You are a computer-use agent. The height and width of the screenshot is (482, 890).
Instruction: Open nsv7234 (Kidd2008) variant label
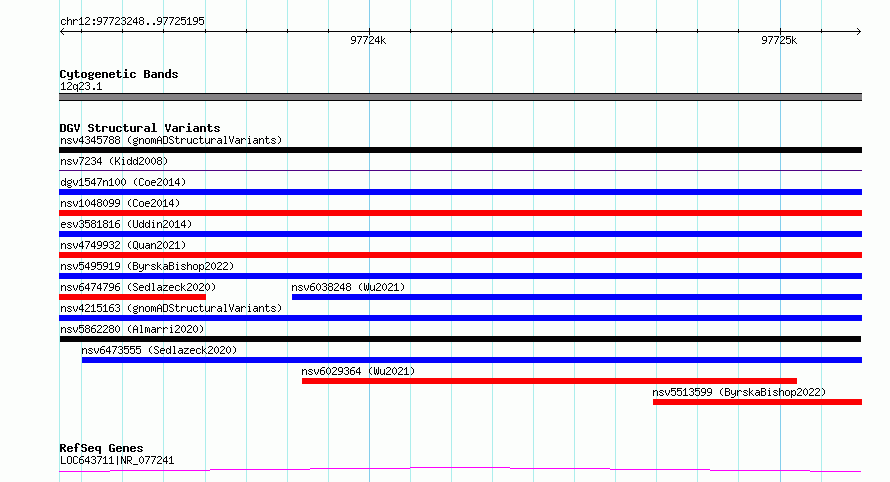pyautogui.click(x=114, y=161)
